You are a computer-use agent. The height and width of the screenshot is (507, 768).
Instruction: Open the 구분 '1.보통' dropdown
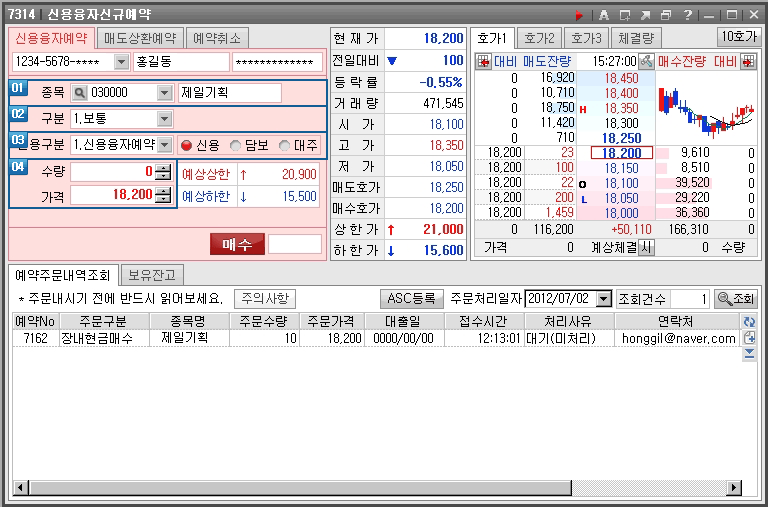click(x=165, y=119)
